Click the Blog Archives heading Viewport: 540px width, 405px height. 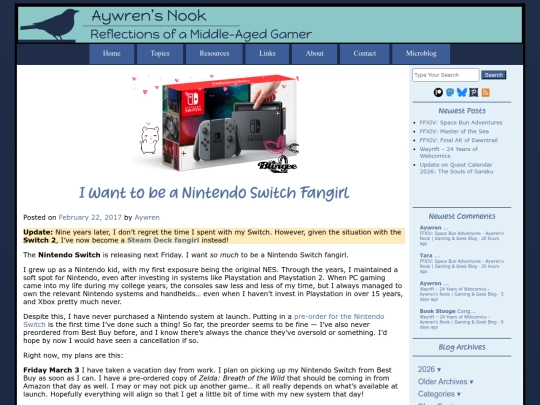pos(462,347)
